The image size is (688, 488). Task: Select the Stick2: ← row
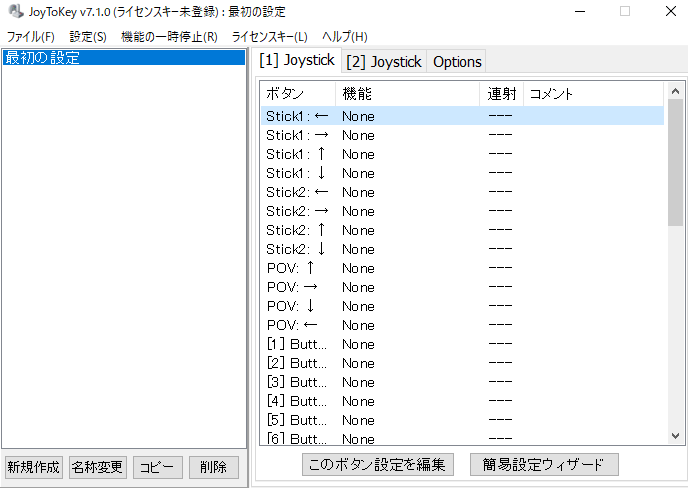(462, 192)
